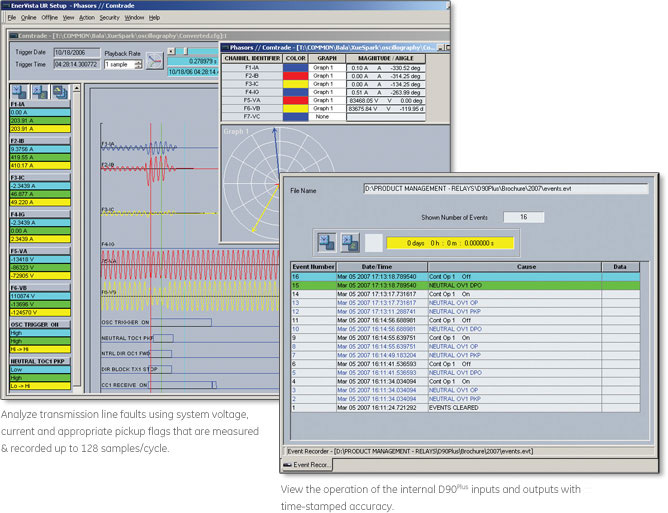
Task: Click playback position slider thumb
Action: (185, 51)
